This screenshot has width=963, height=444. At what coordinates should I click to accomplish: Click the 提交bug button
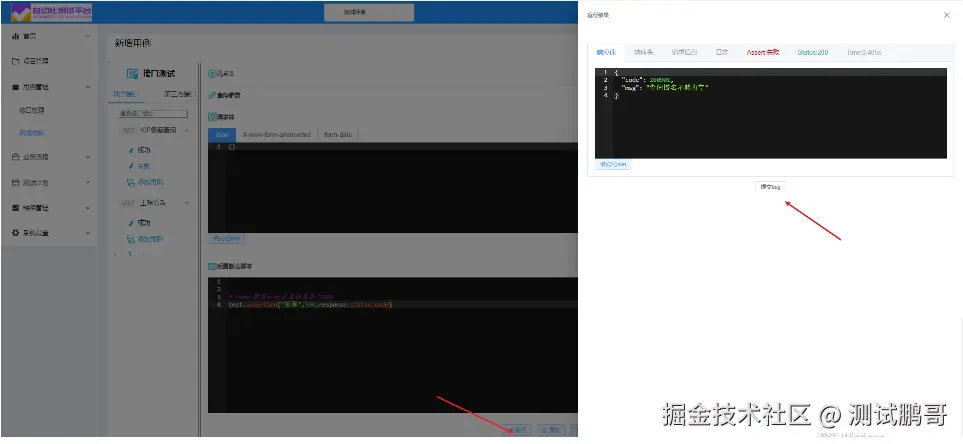tap(770, 187)
